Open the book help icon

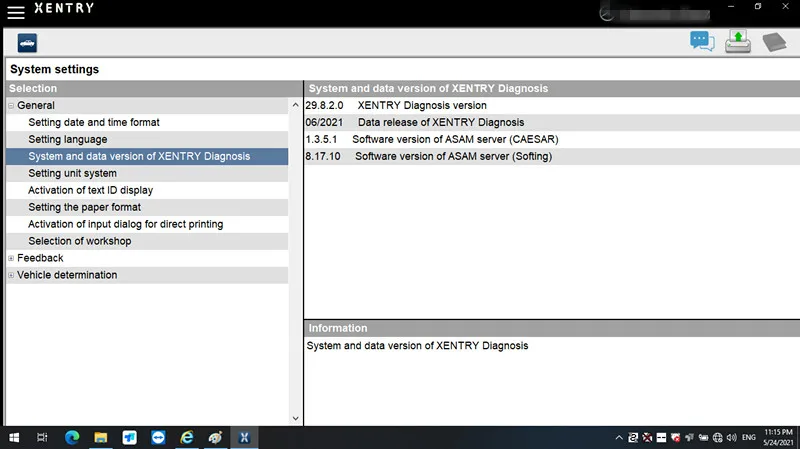[x=774, y=42]
